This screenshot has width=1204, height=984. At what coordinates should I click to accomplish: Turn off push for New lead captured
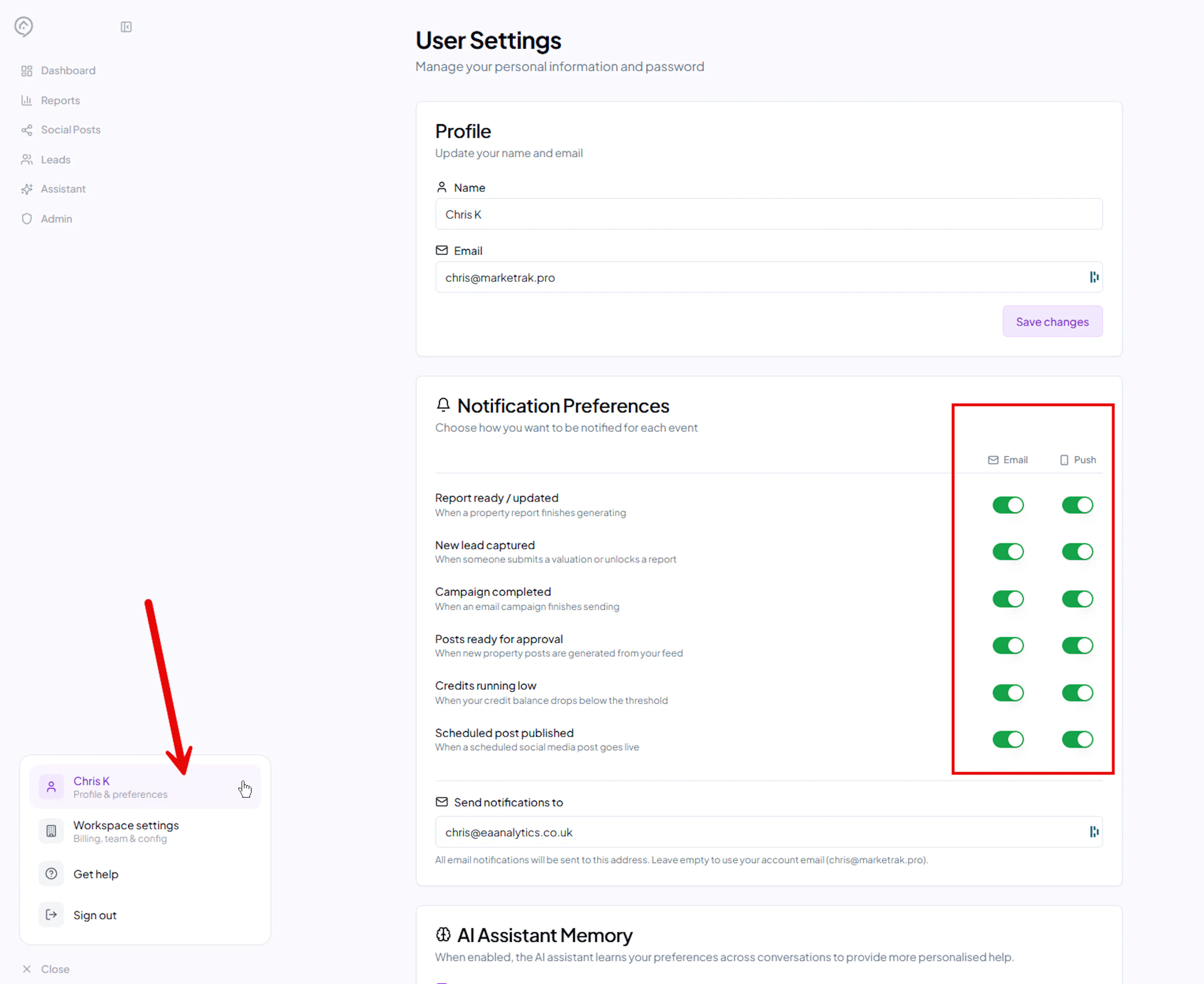coord(1077,552)
